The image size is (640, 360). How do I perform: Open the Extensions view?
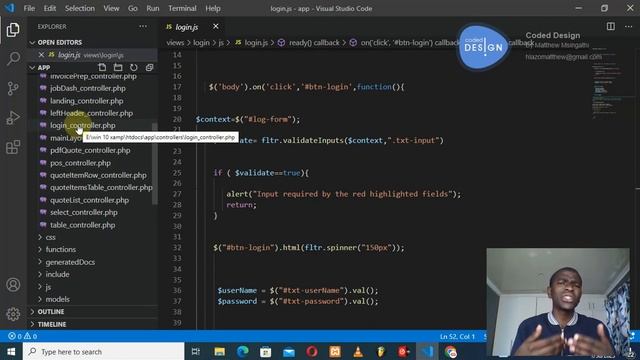coord(13,147)
